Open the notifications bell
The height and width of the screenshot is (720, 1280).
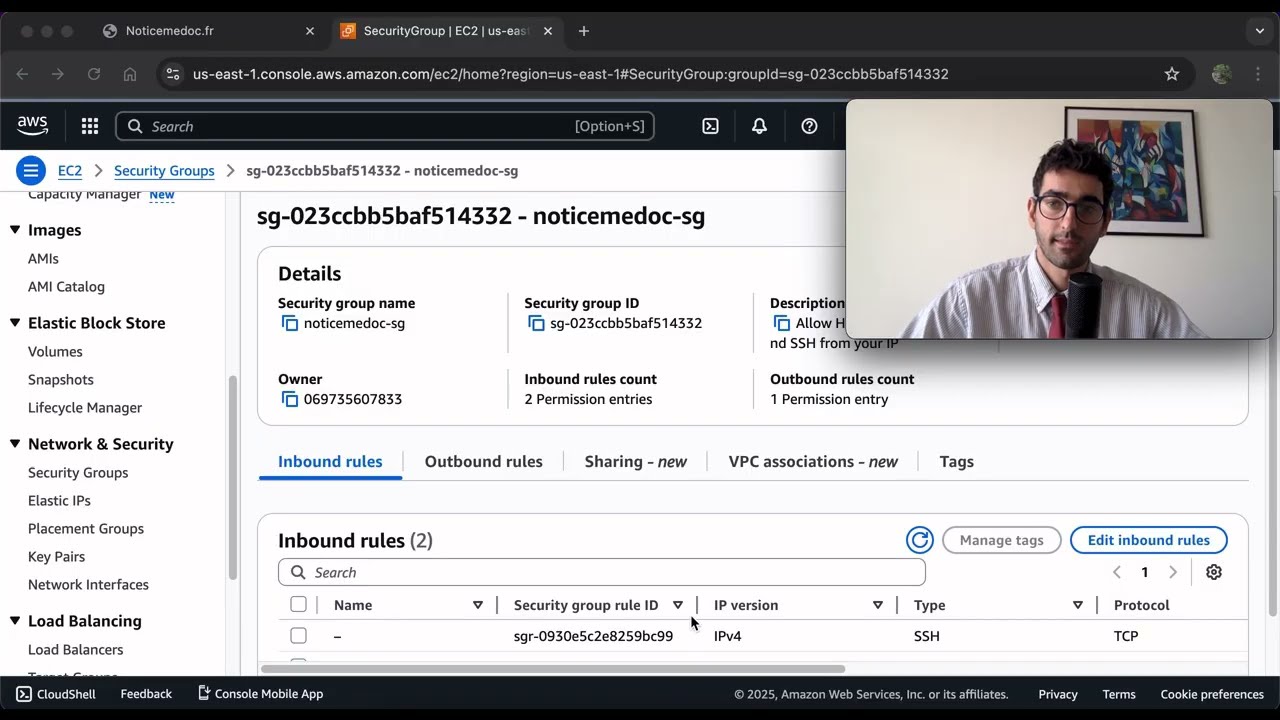[759, 126]
